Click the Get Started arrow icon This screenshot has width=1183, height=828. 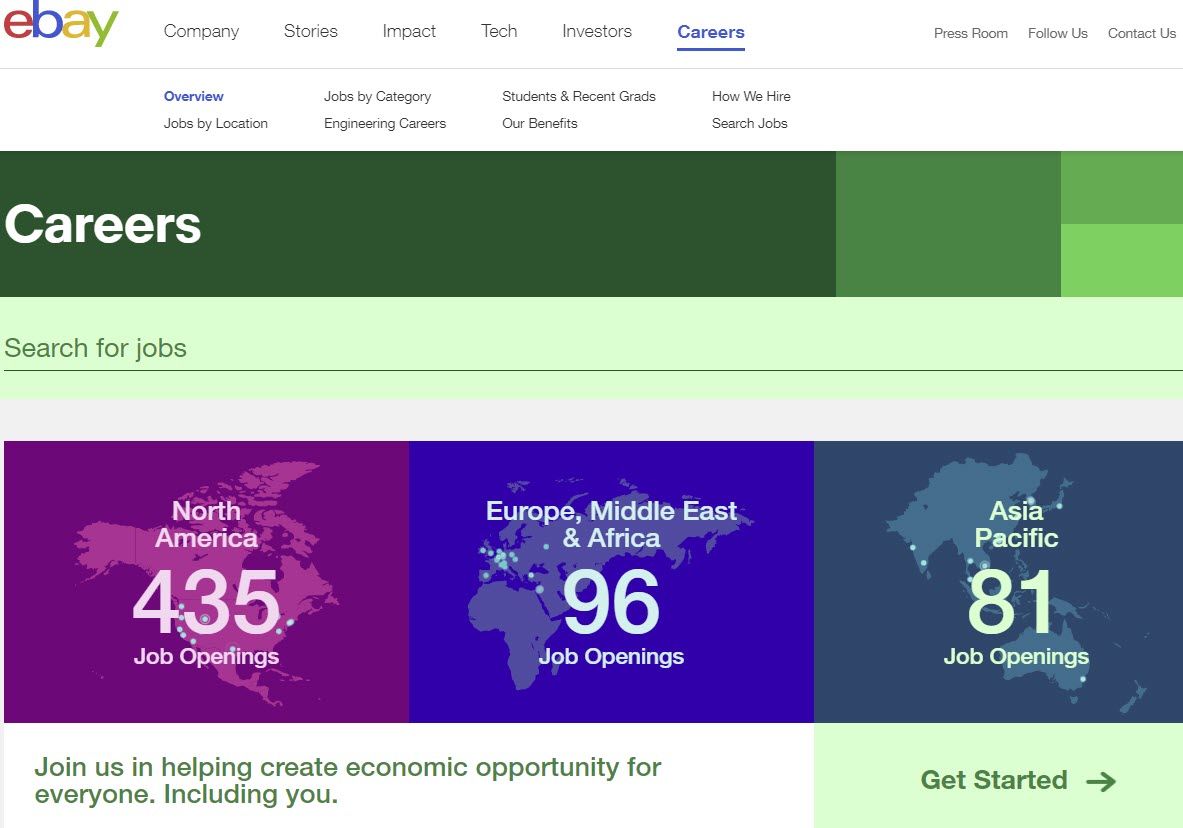1101,781
